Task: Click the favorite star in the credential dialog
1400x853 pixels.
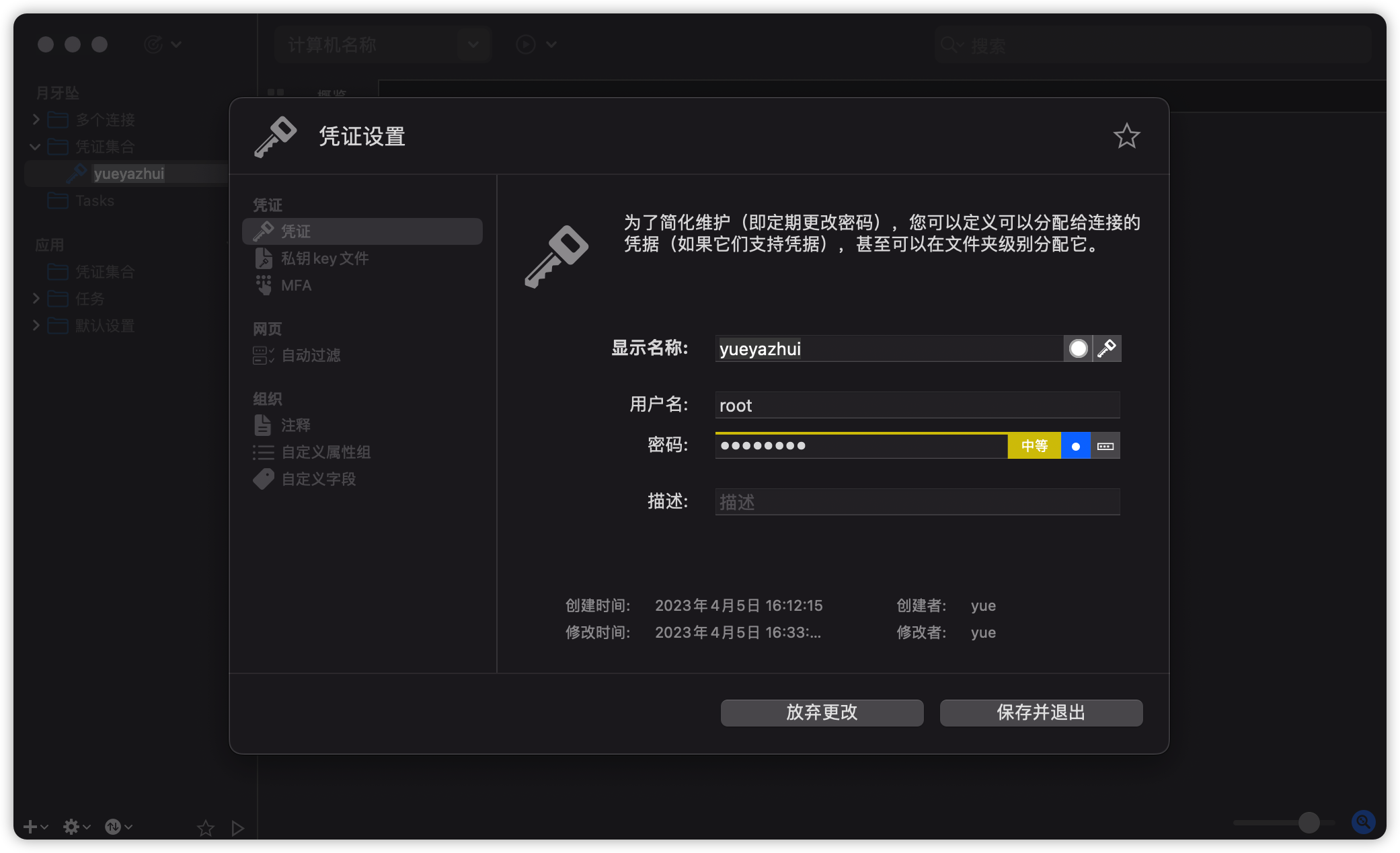Action: click(1126, 137)
